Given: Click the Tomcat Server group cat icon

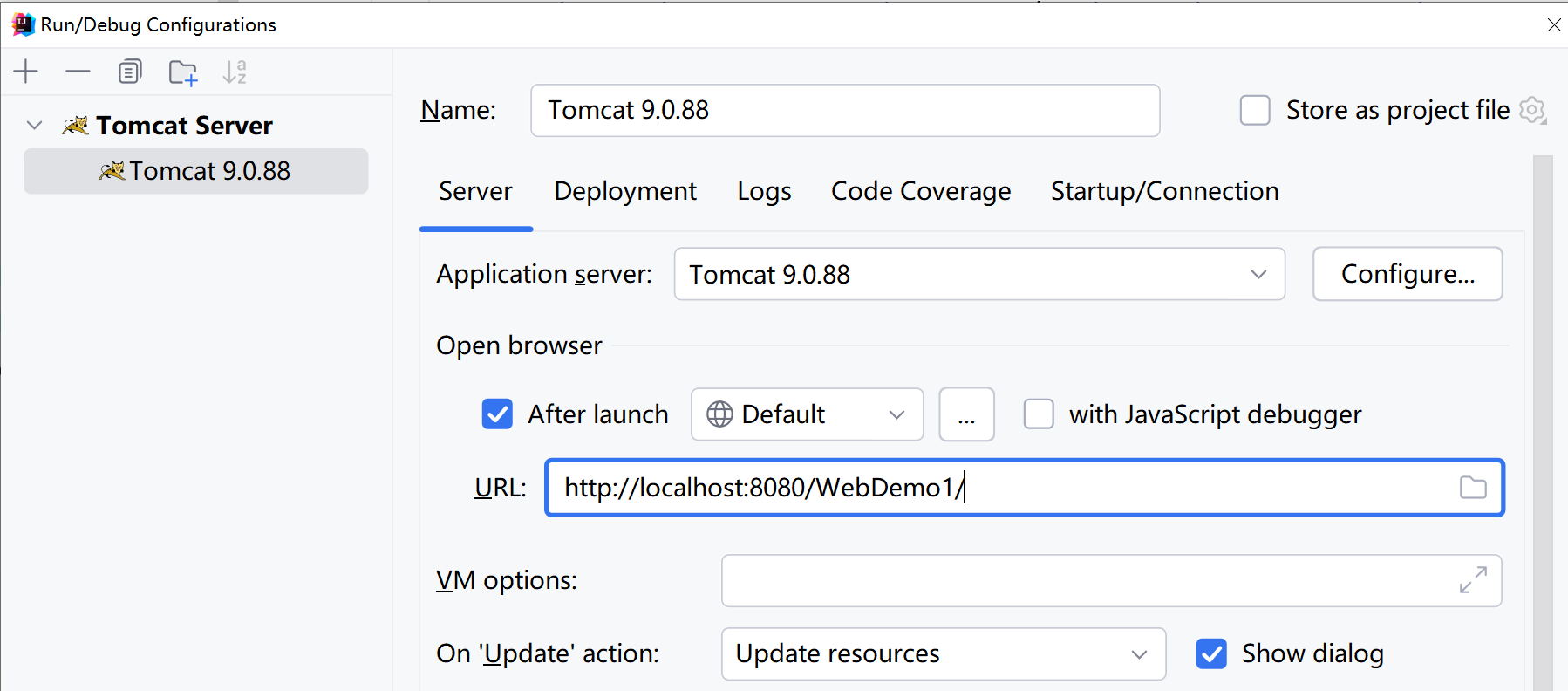Looking at the screenshot, I should (76, 126).
